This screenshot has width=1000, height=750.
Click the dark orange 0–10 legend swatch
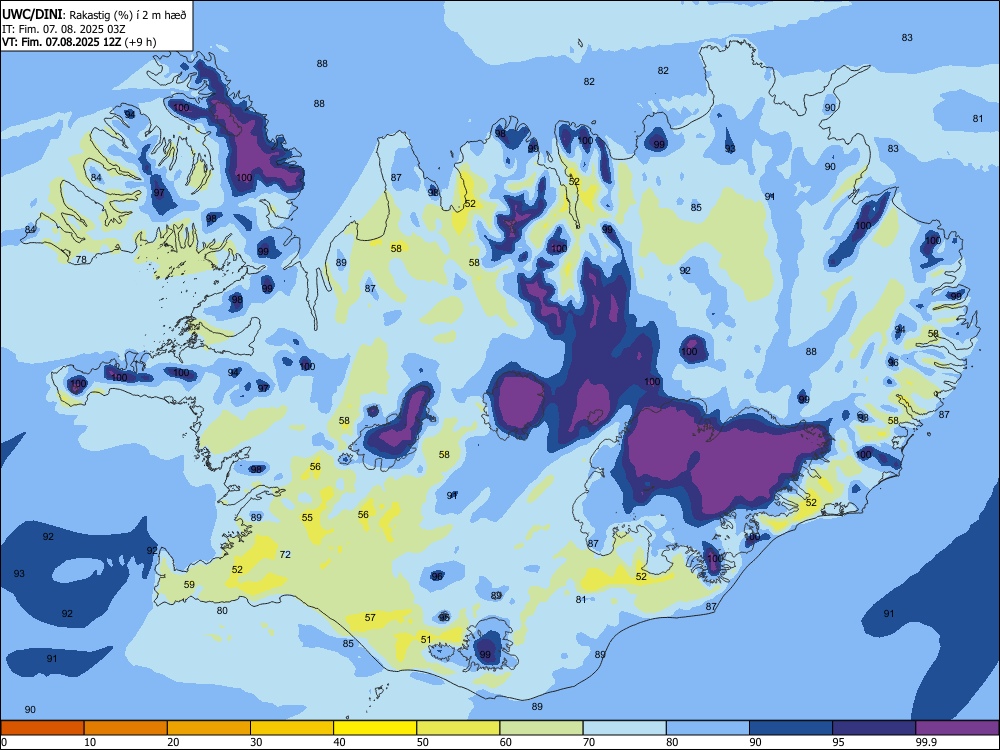click(42, 728)
